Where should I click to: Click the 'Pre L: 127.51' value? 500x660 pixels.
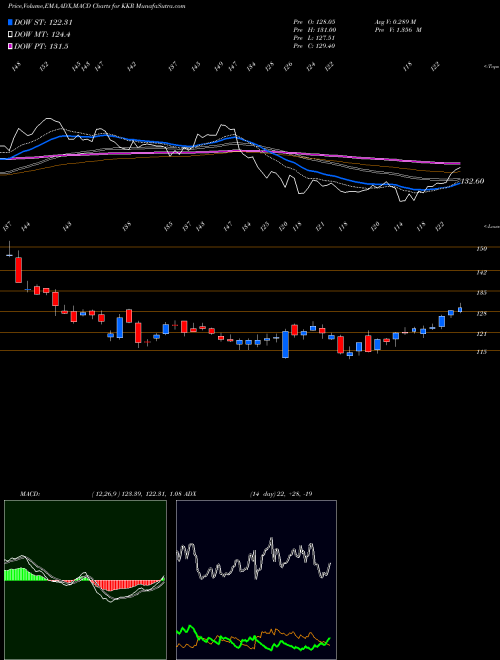pos(314,38)
